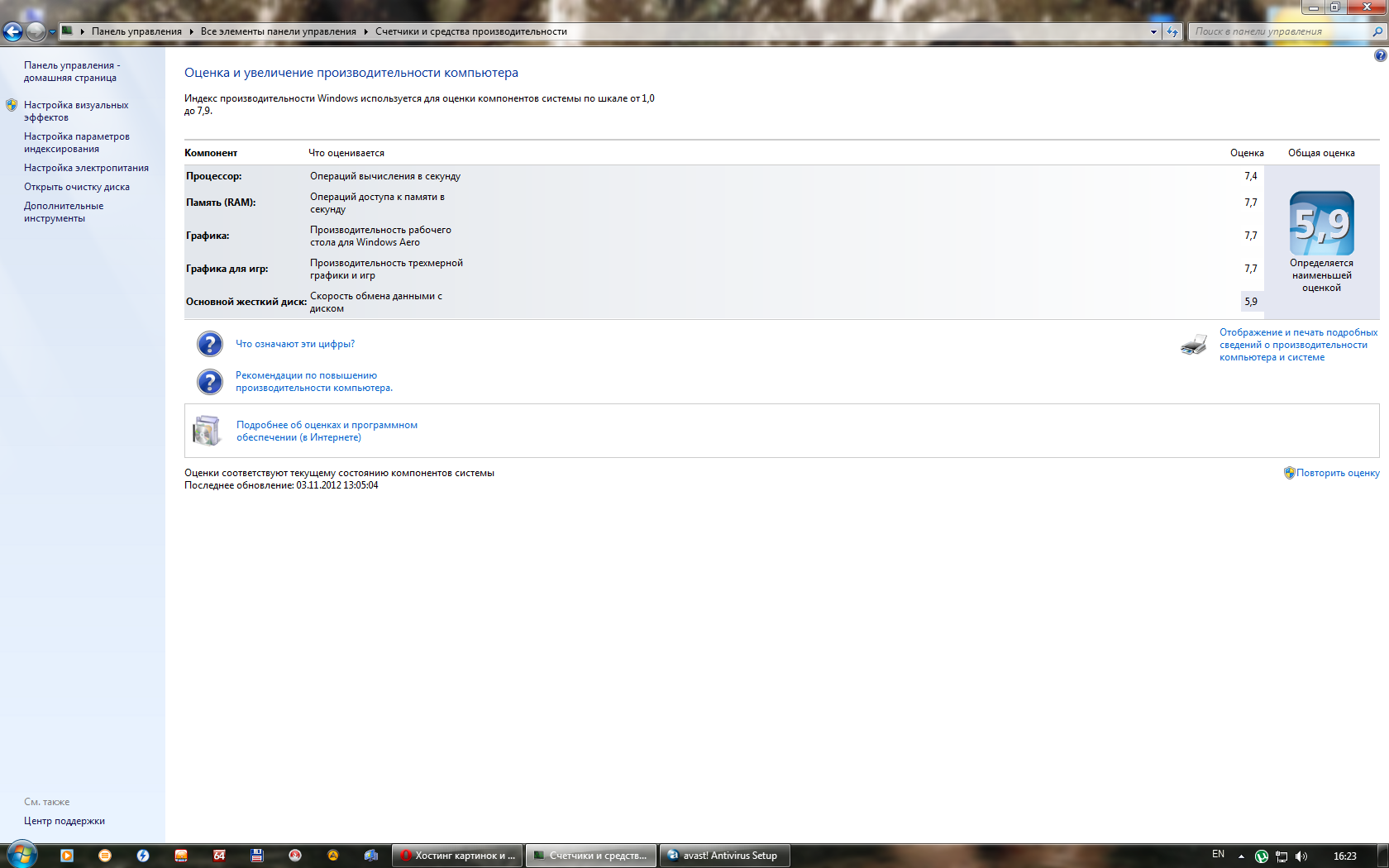Open 'Настройка электропитания' sidebar link
1389x868 pixels.
tap(86, 168)
